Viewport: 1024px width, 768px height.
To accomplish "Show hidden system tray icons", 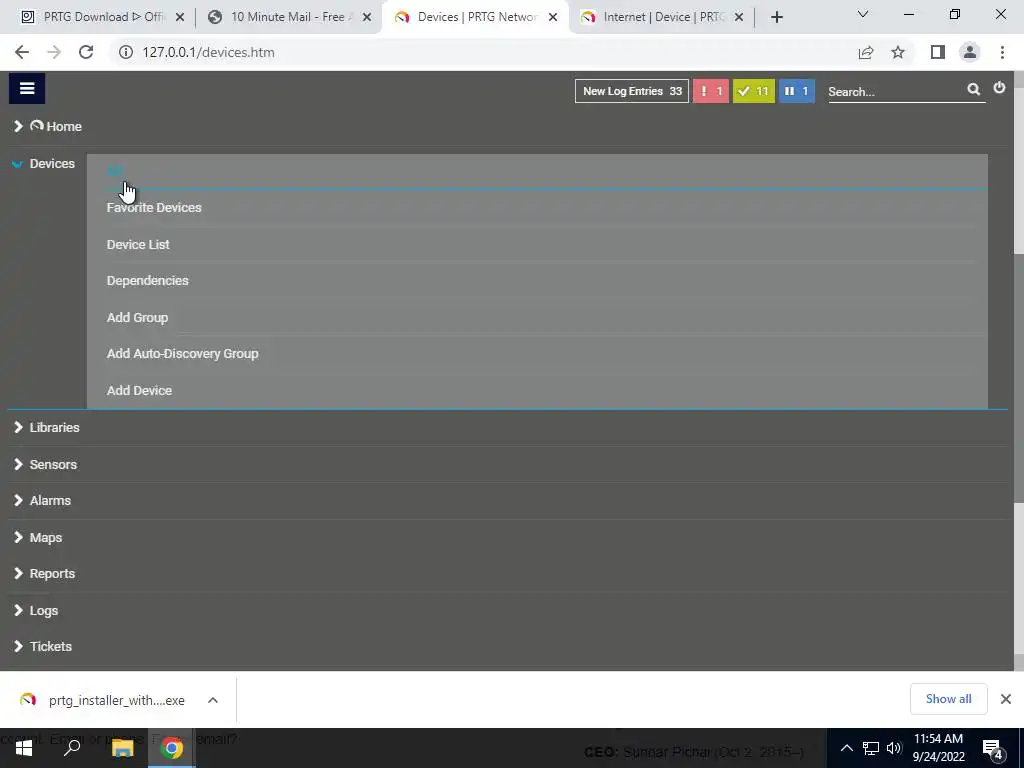I will 846,748.
